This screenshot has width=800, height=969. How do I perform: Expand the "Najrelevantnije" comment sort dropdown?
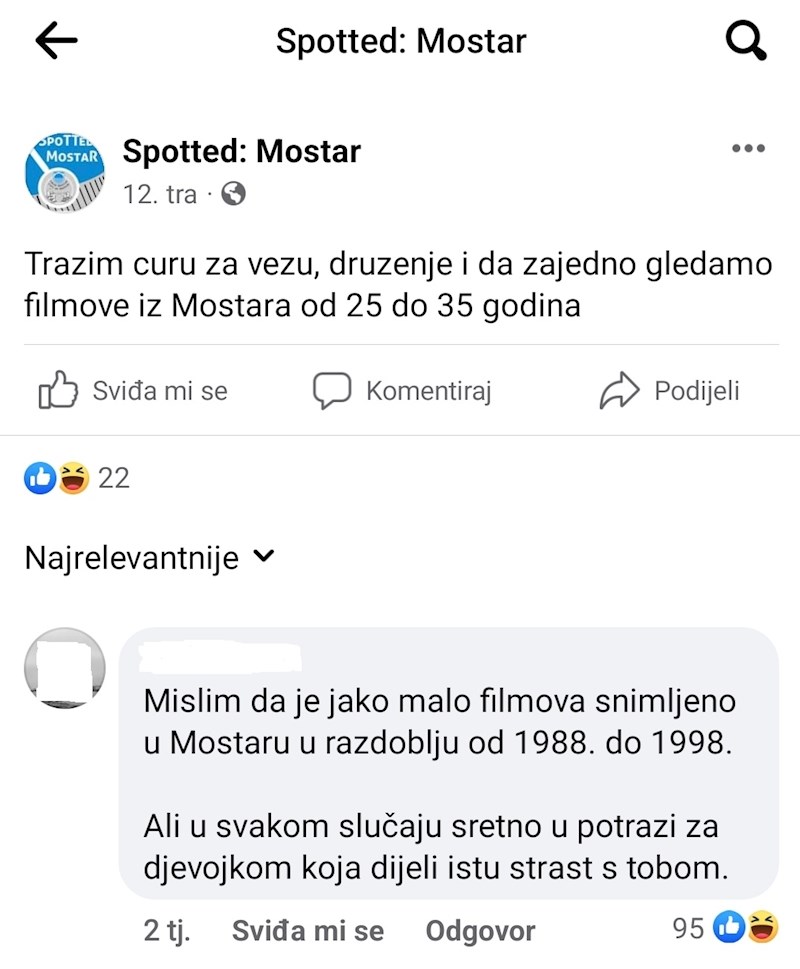click(x=131, y=557)
